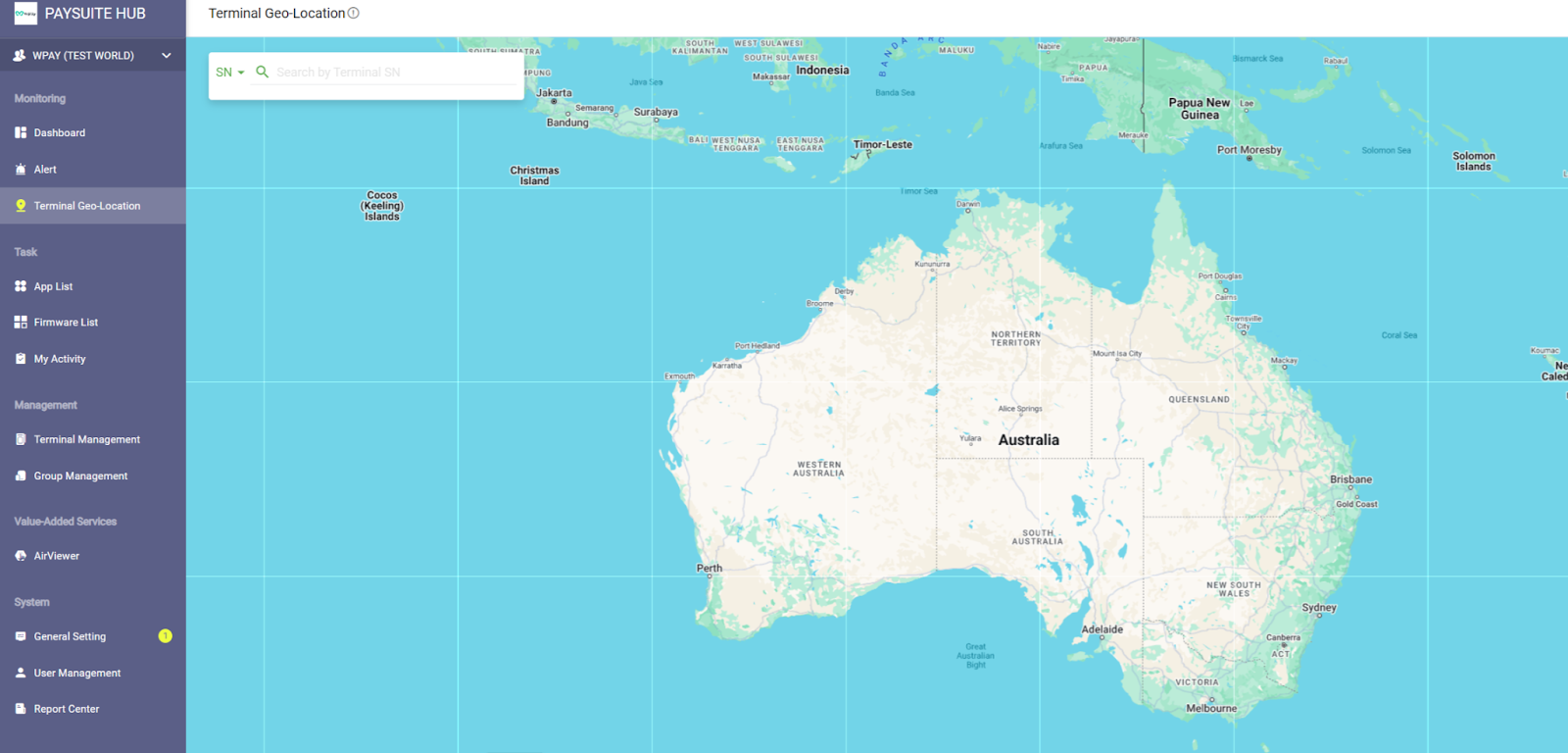Viewport: 1568px width, 753px height.
Task: Open the App List page
Action: [93, 286]
